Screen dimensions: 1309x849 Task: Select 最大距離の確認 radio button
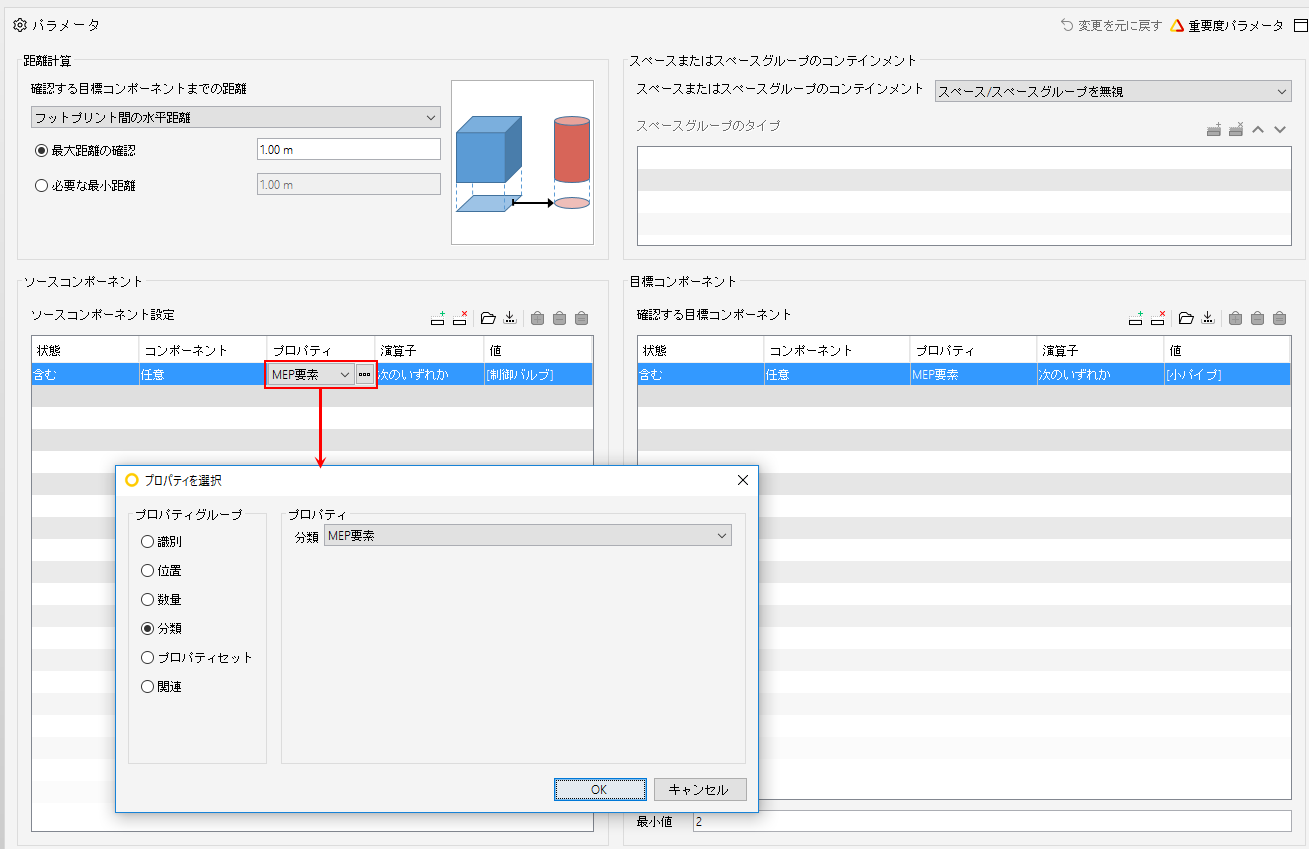pyautogui.click(x=41, y=150)
